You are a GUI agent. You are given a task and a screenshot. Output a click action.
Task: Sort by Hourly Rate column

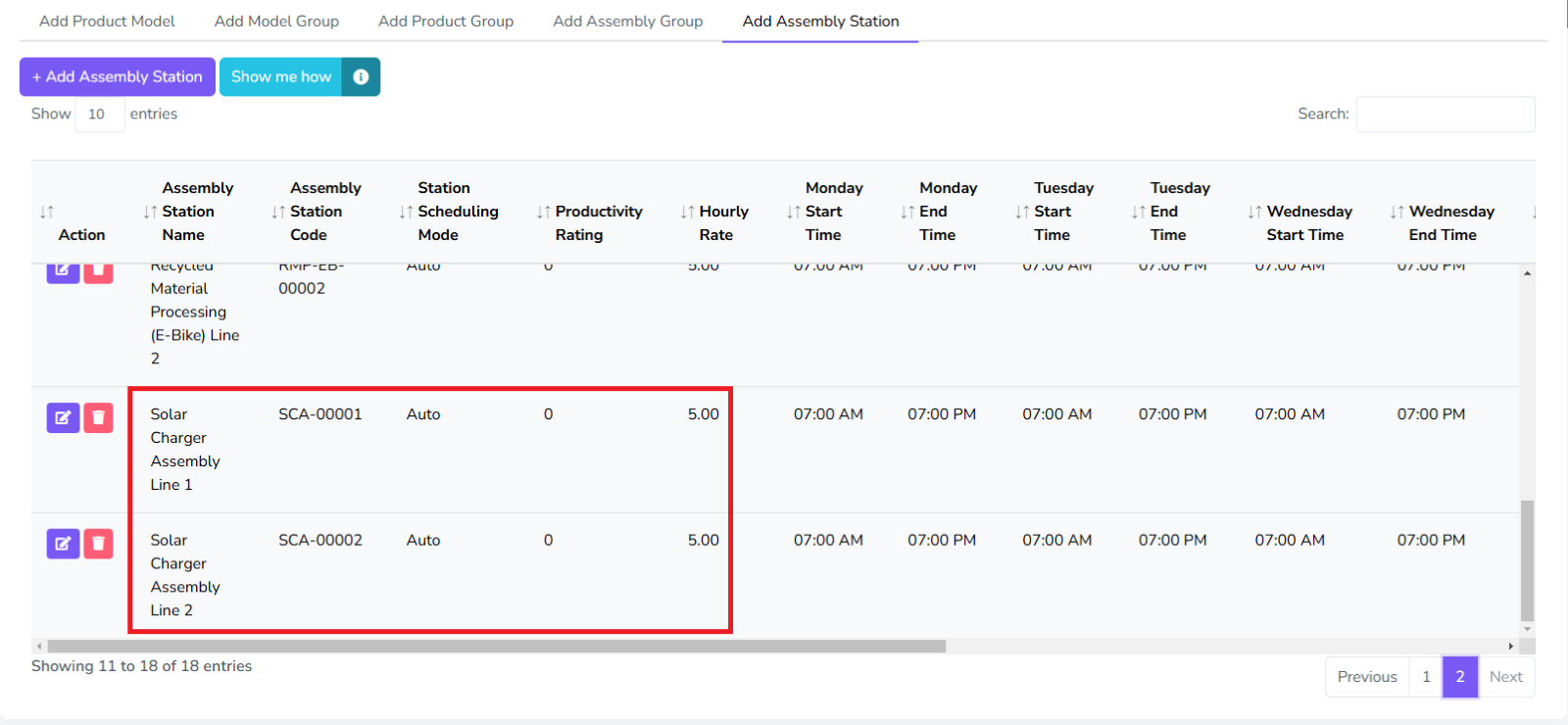coord(722,212)
